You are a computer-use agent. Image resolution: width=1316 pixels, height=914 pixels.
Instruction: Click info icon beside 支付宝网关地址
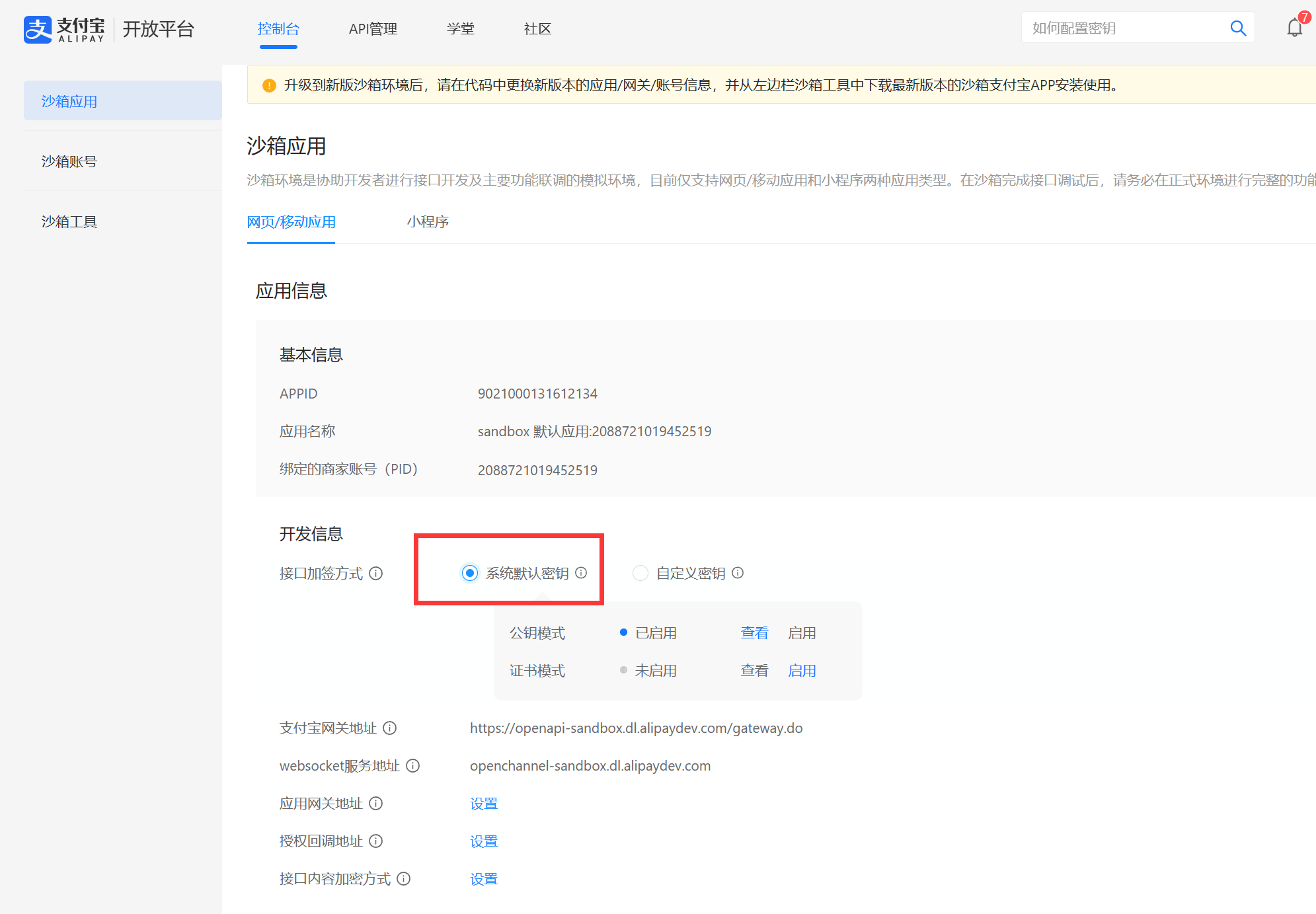(390, 728)
